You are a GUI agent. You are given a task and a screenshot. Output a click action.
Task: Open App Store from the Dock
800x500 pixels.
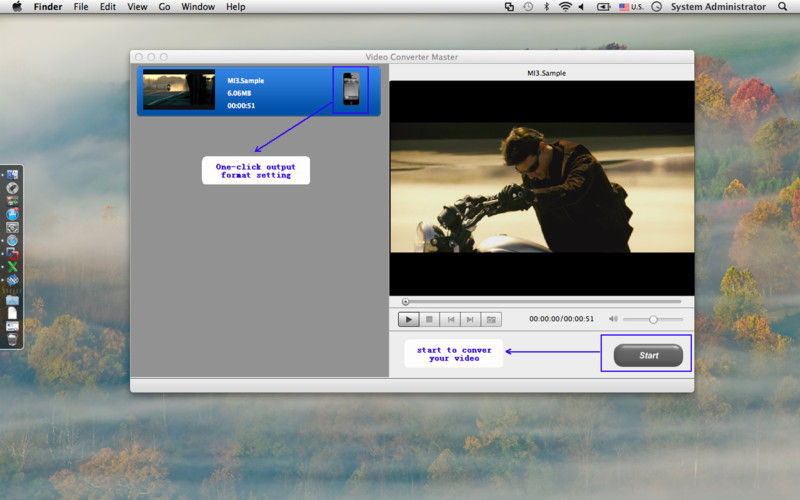click(12, 214)
